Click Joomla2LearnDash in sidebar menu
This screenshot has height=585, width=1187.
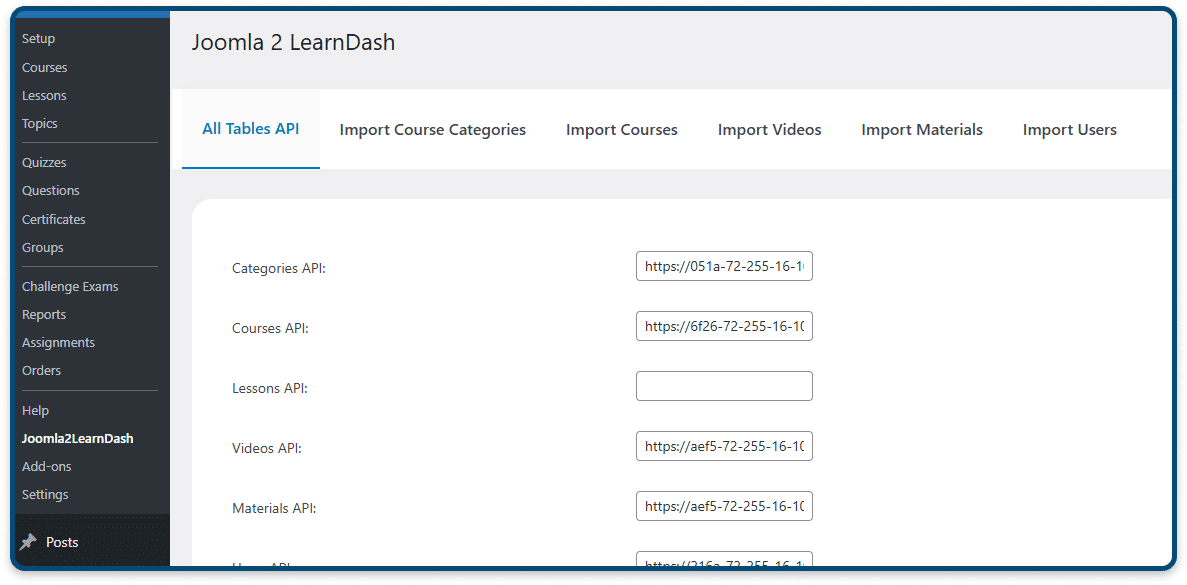77,438
